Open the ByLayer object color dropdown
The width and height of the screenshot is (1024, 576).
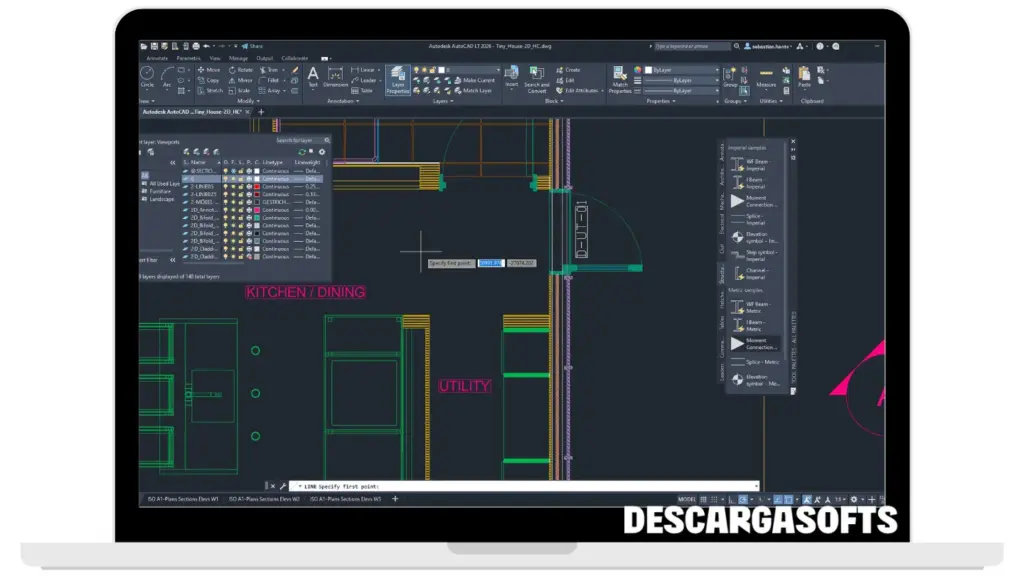pyautogui.click(x=682, y=70)
